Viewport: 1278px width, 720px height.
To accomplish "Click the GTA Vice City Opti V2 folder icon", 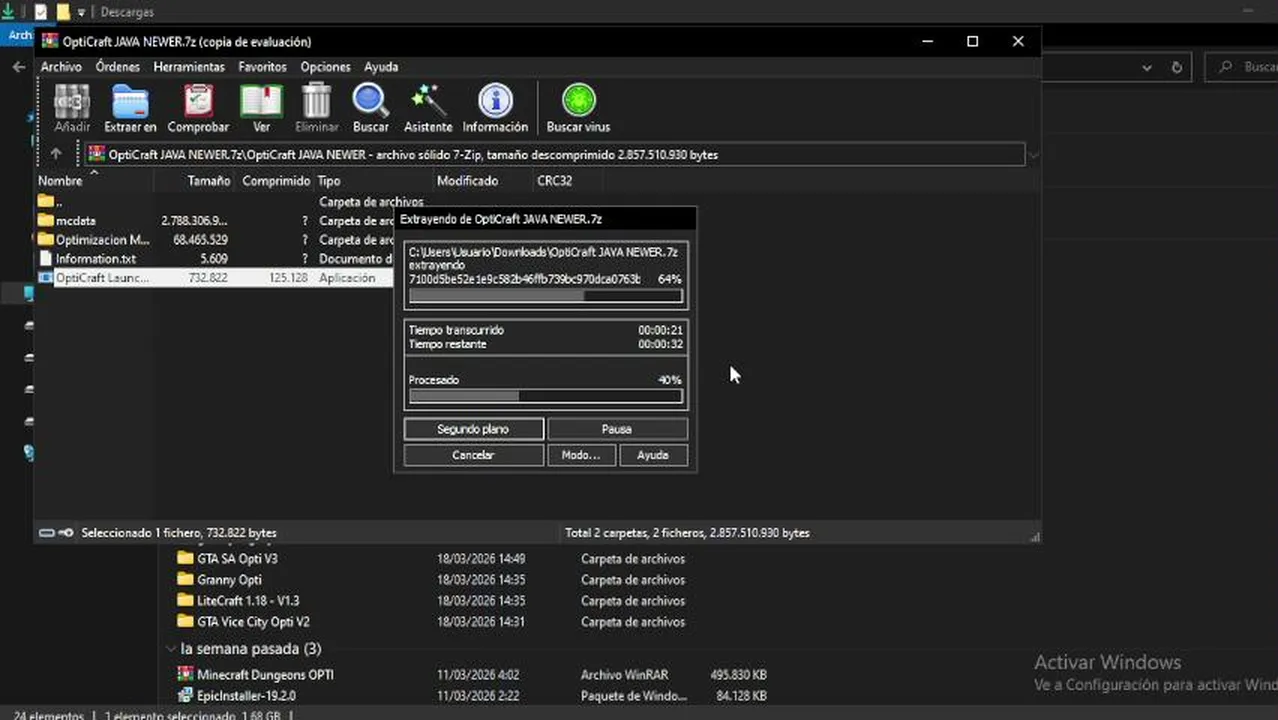I will coord(185,621).
